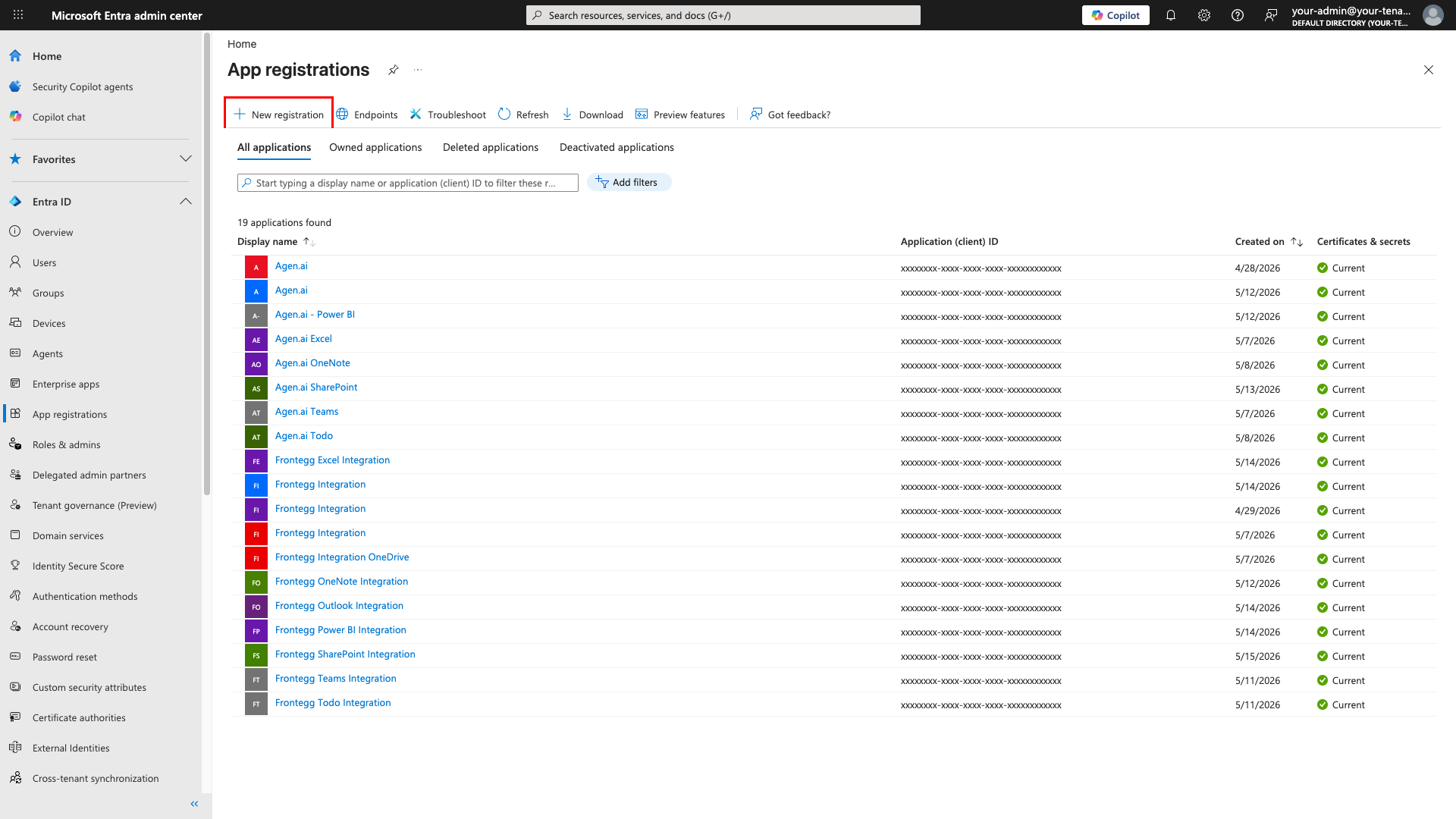Click the Users sidebar icon

point(15,262)
